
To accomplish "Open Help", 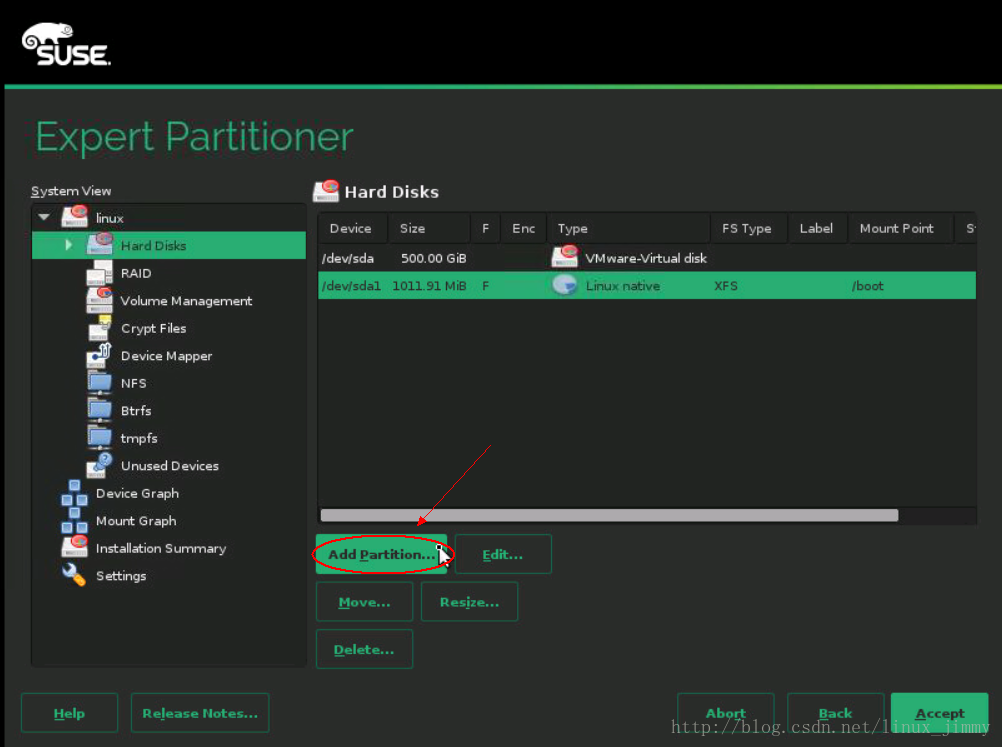I will (69, 713).
